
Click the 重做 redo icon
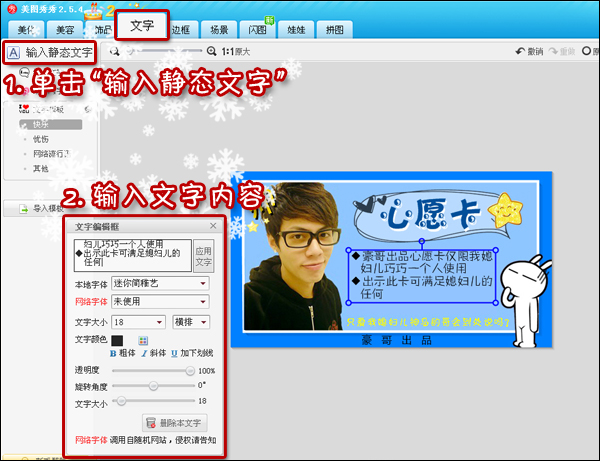(x=553, y=51)
